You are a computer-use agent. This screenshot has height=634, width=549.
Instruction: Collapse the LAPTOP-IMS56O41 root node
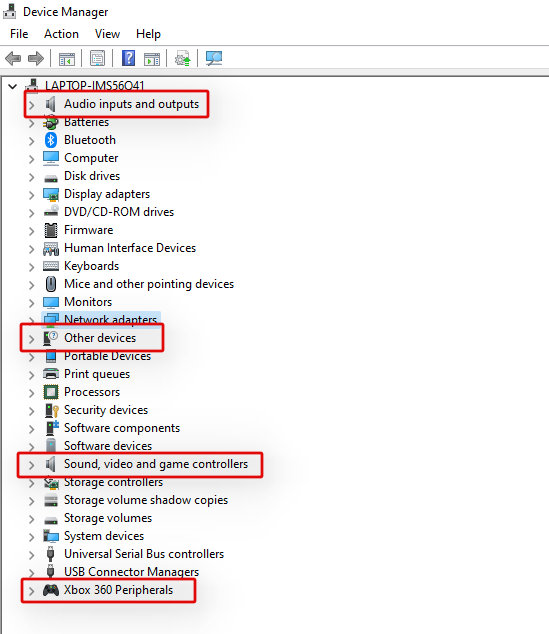[13, 86]
